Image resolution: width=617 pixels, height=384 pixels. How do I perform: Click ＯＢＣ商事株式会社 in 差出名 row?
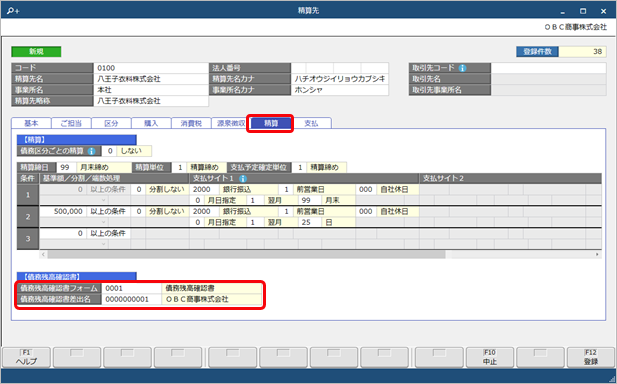pyautogui.click(x=197, y=299)
